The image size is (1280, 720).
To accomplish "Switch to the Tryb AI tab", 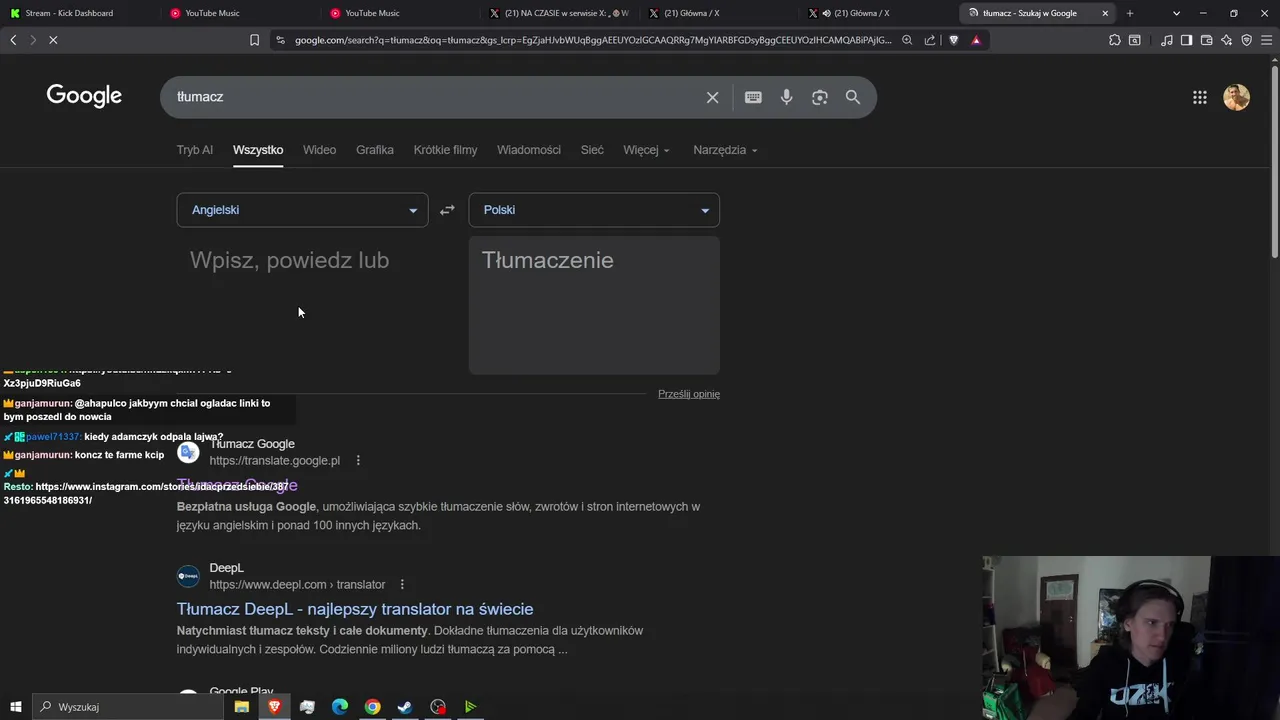I will tap(195, 150).
